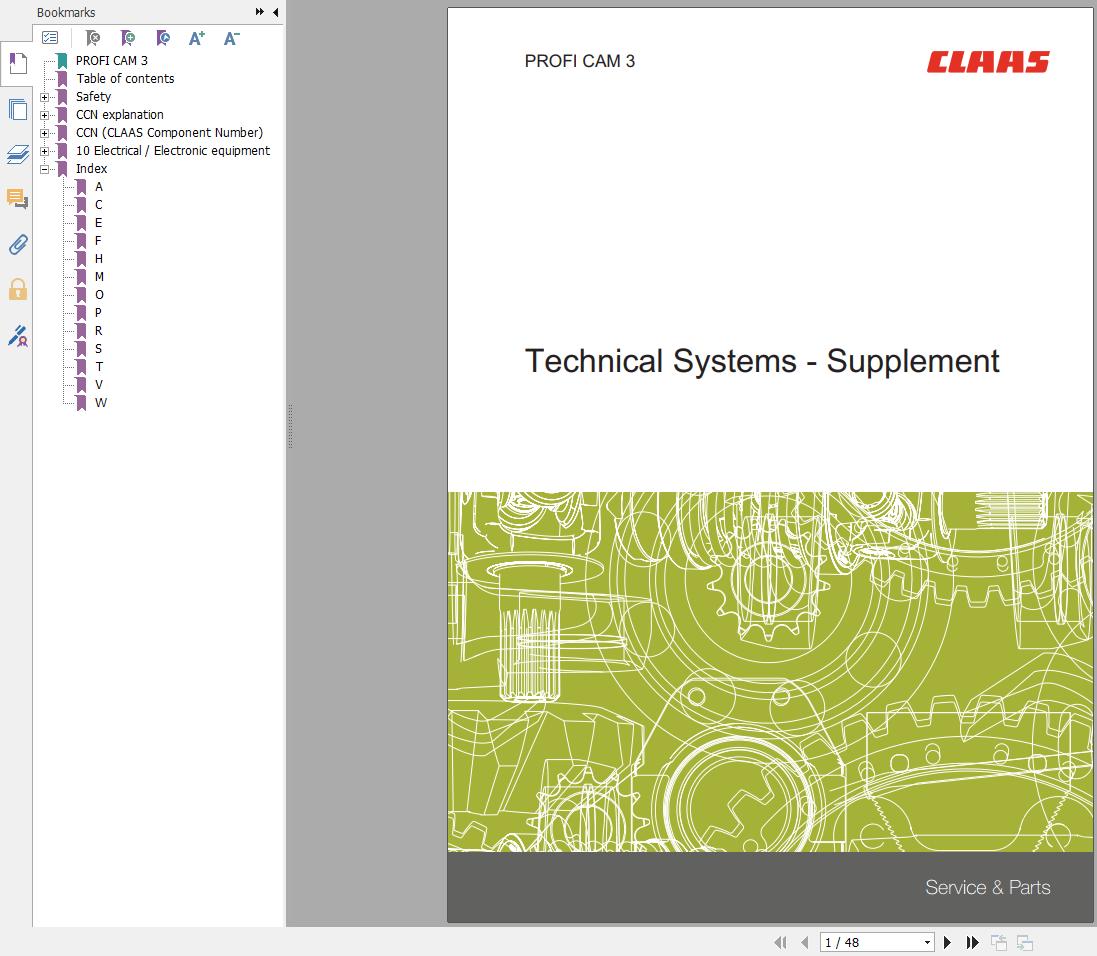Open the page thumbnails side panel
The width and height of the screenshot is (1097, 956).
(x=17, y=110)
